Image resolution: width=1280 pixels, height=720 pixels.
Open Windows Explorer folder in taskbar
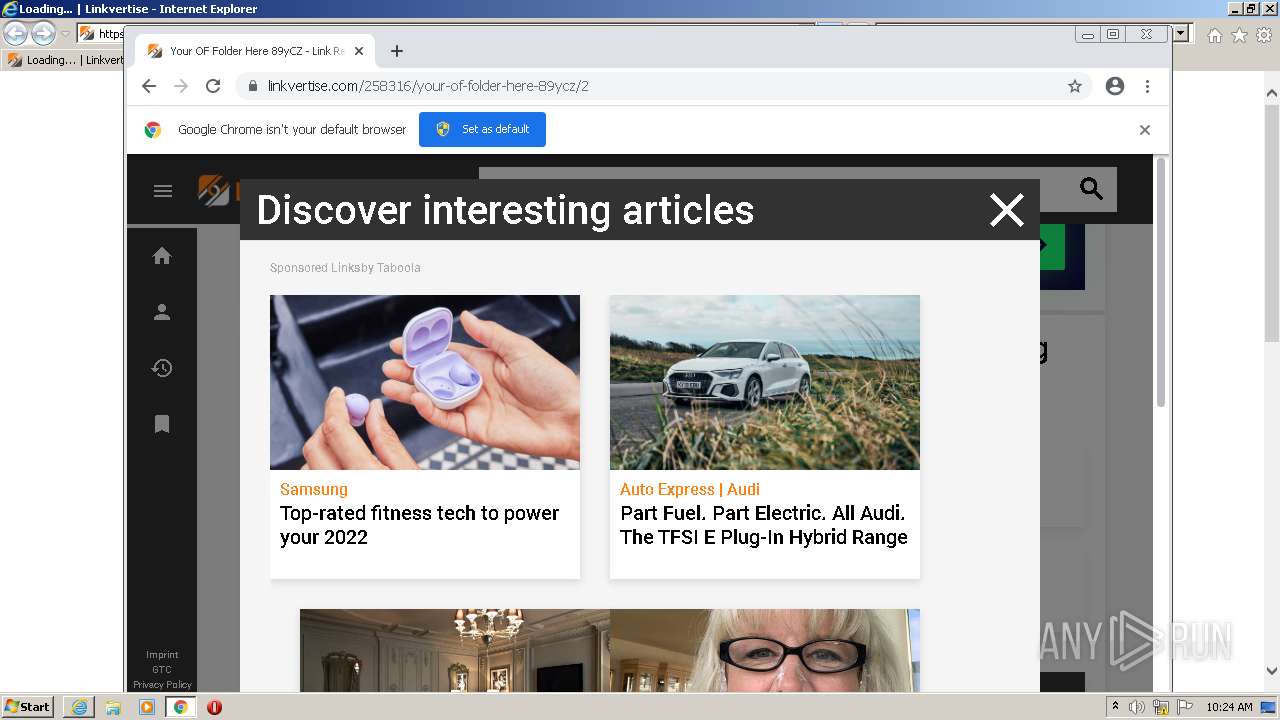[x=113, y=707]
